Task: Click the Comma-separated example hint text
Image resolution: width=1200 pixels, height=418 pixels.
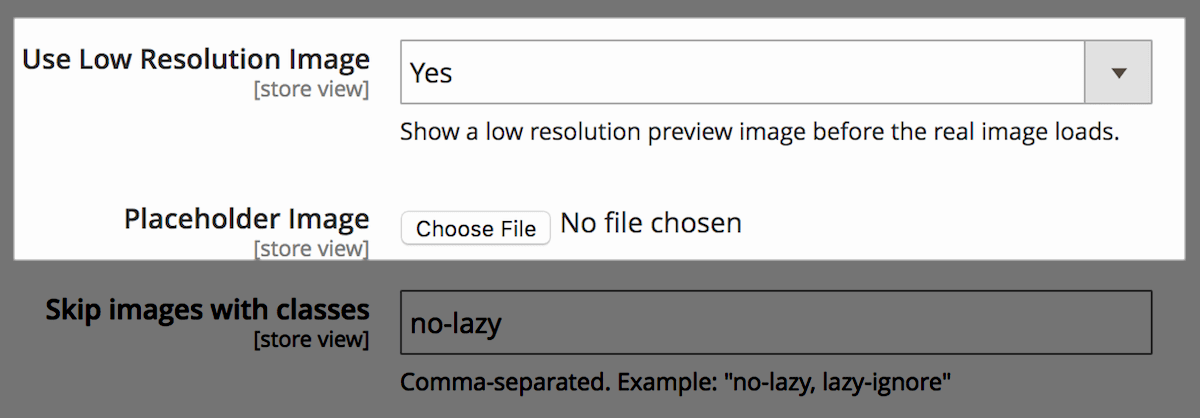Action: click(x=675, y=382)
